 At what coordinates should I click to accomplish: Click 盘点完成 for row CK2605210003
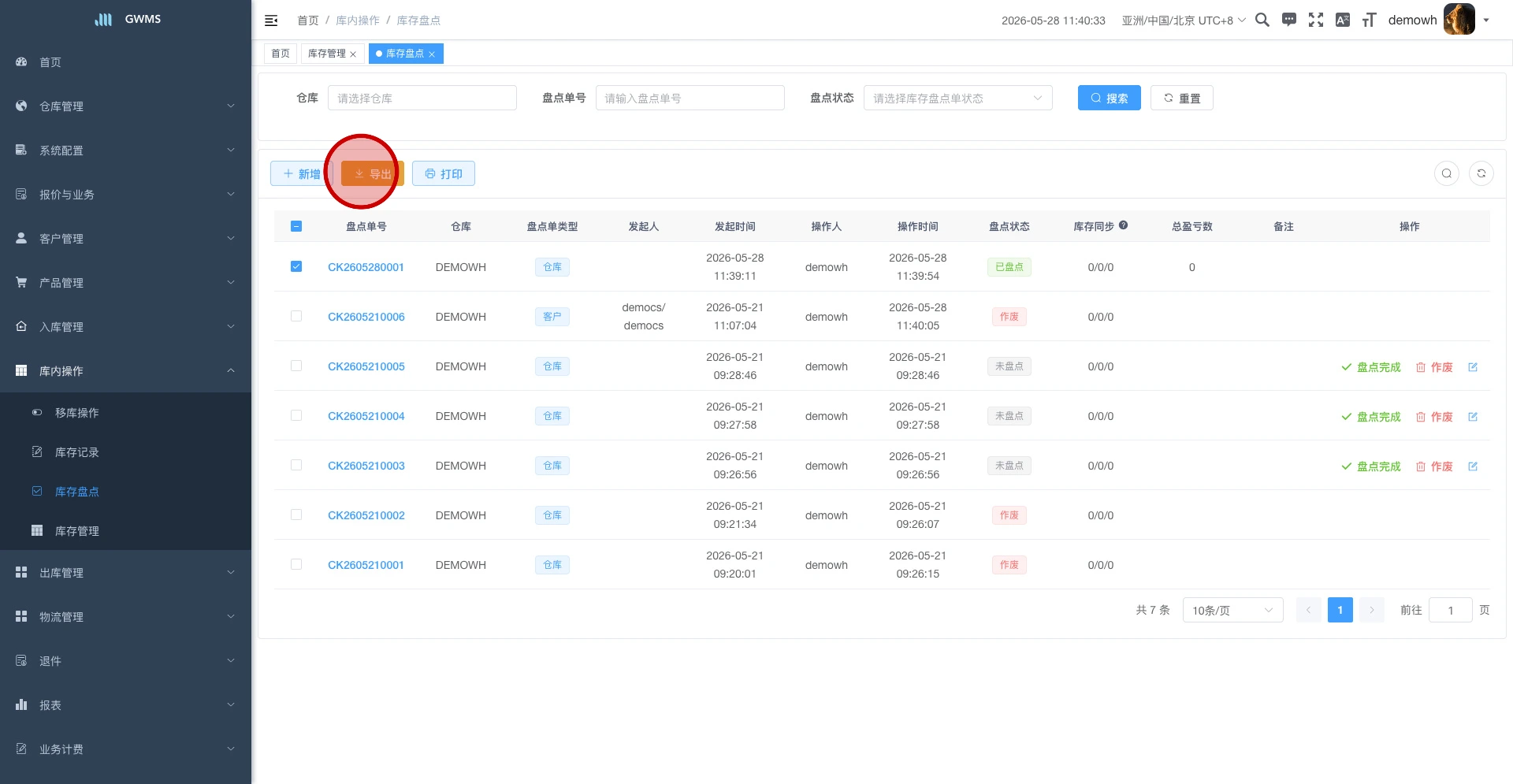(x=1371, y=466)
